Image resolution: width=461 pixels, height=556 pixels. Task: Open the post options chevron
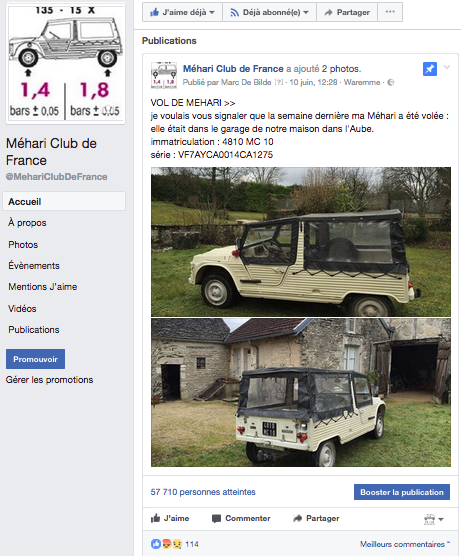click(x=447, y=67)
